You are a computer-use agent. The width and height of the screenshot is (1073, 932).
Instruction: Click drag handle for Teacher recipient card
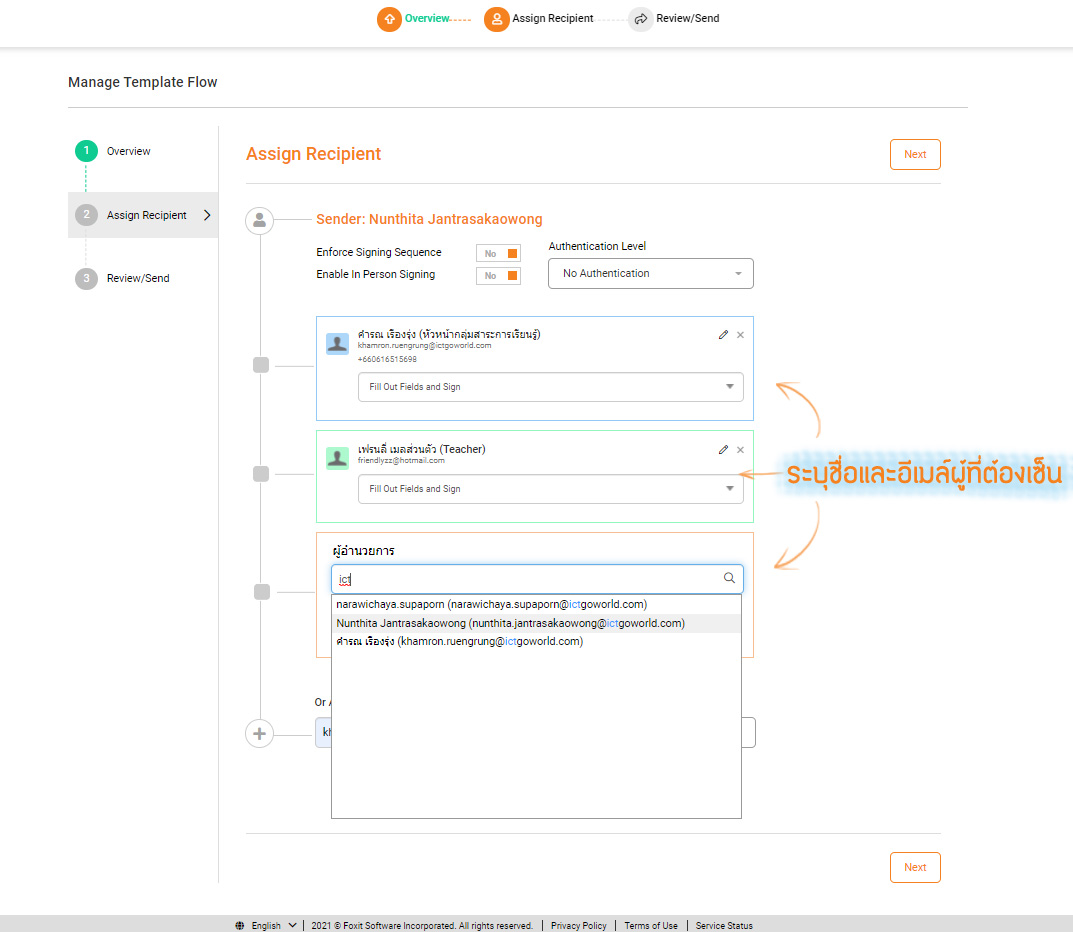(x=261, y=474)
